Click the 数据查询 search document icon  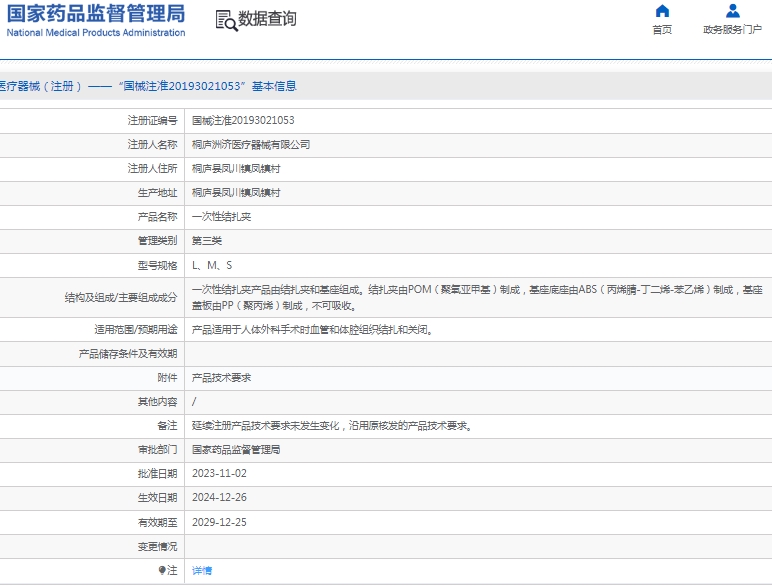(226, 21)
